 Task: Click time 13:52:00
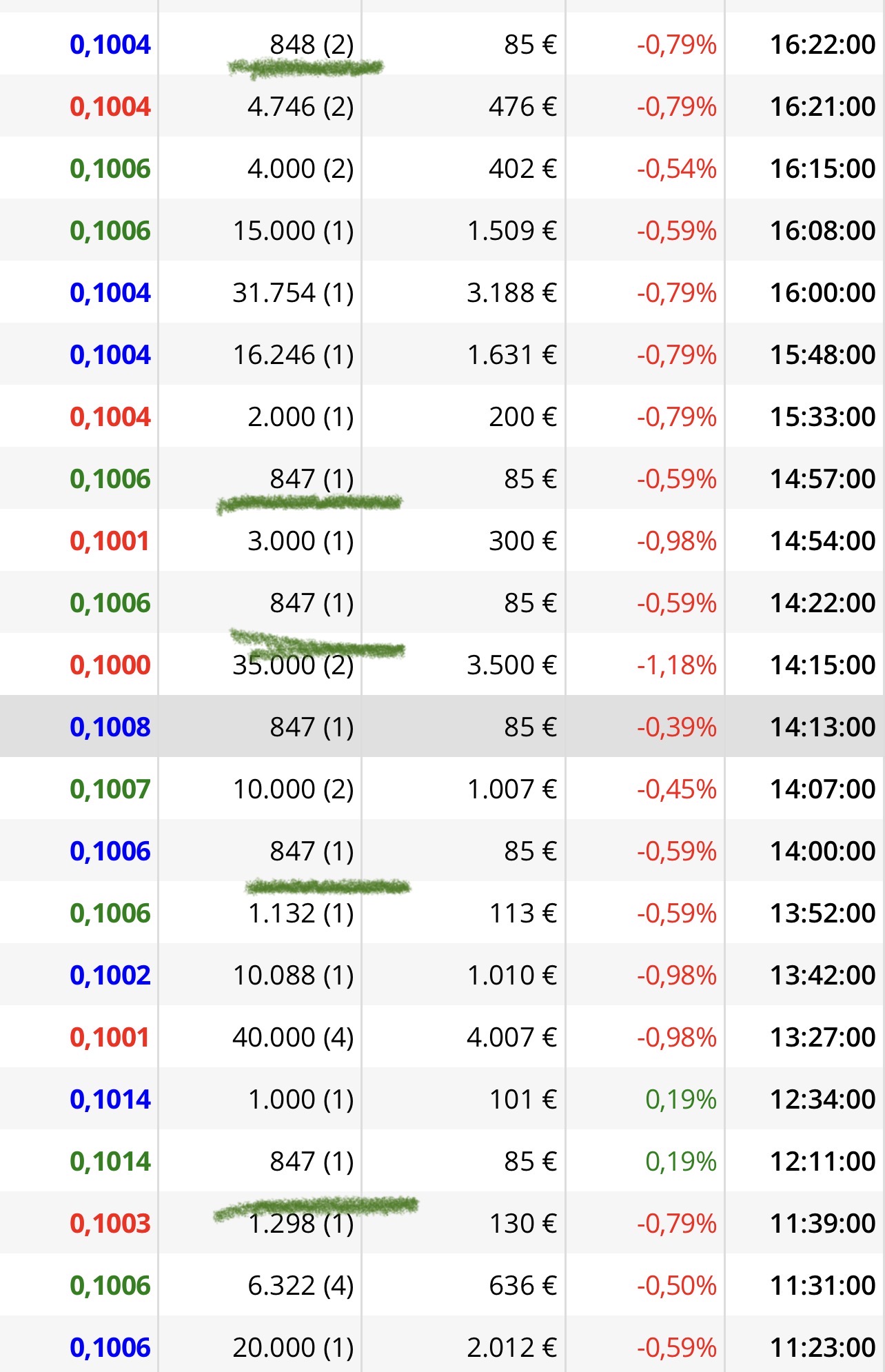(x=822, y=914)
